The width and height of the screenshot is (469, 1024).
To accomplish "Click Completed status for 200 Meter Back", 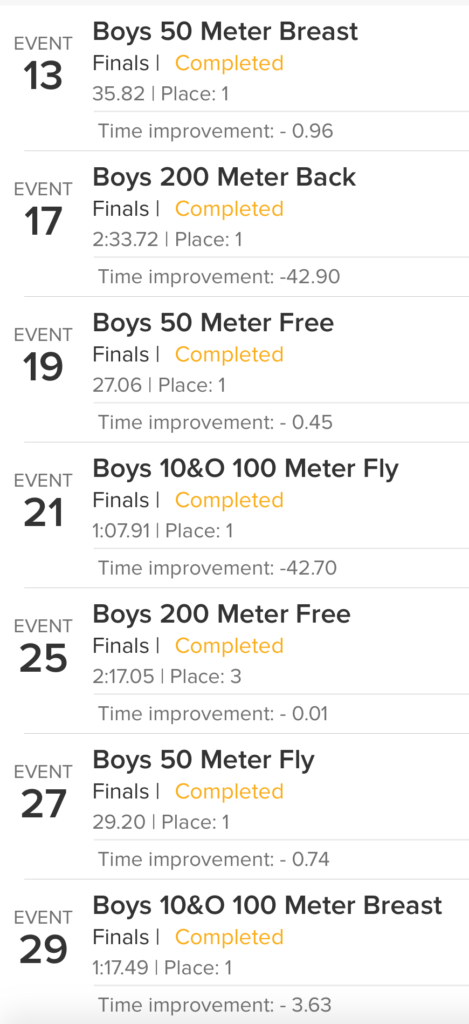I will (229, 209).
